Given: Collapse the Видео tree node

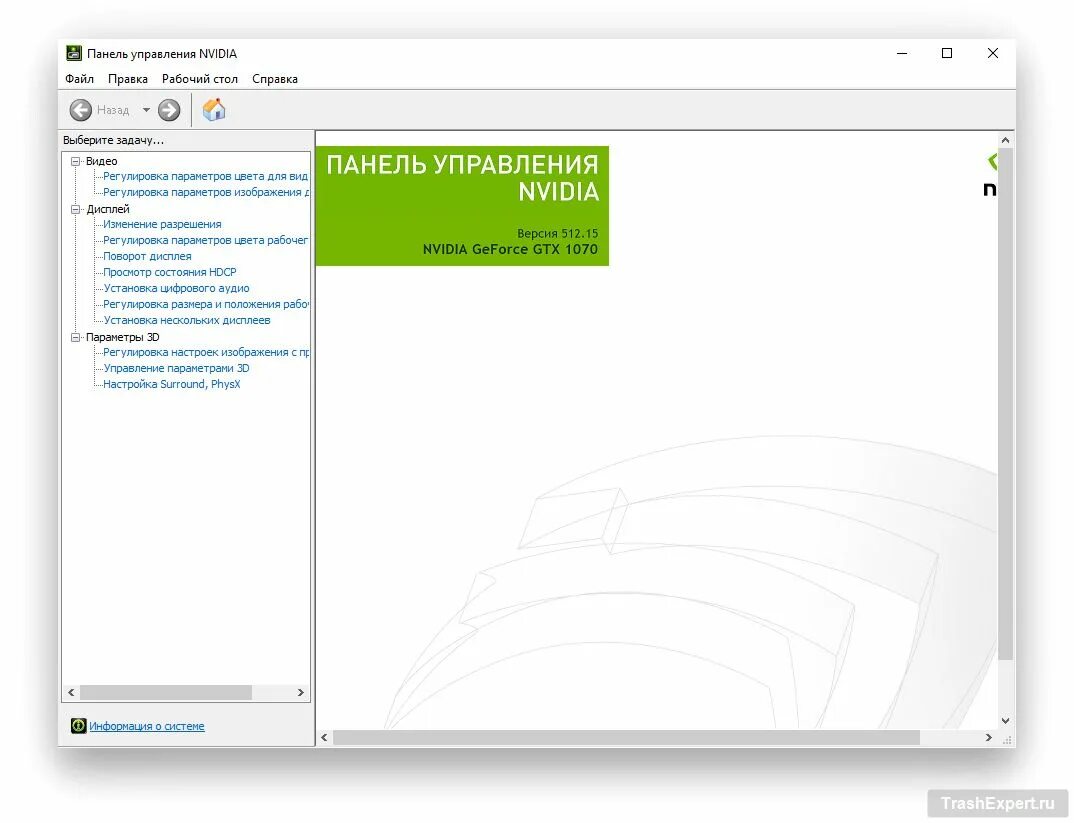Looking at the screenshot, I should coord(75,162).
